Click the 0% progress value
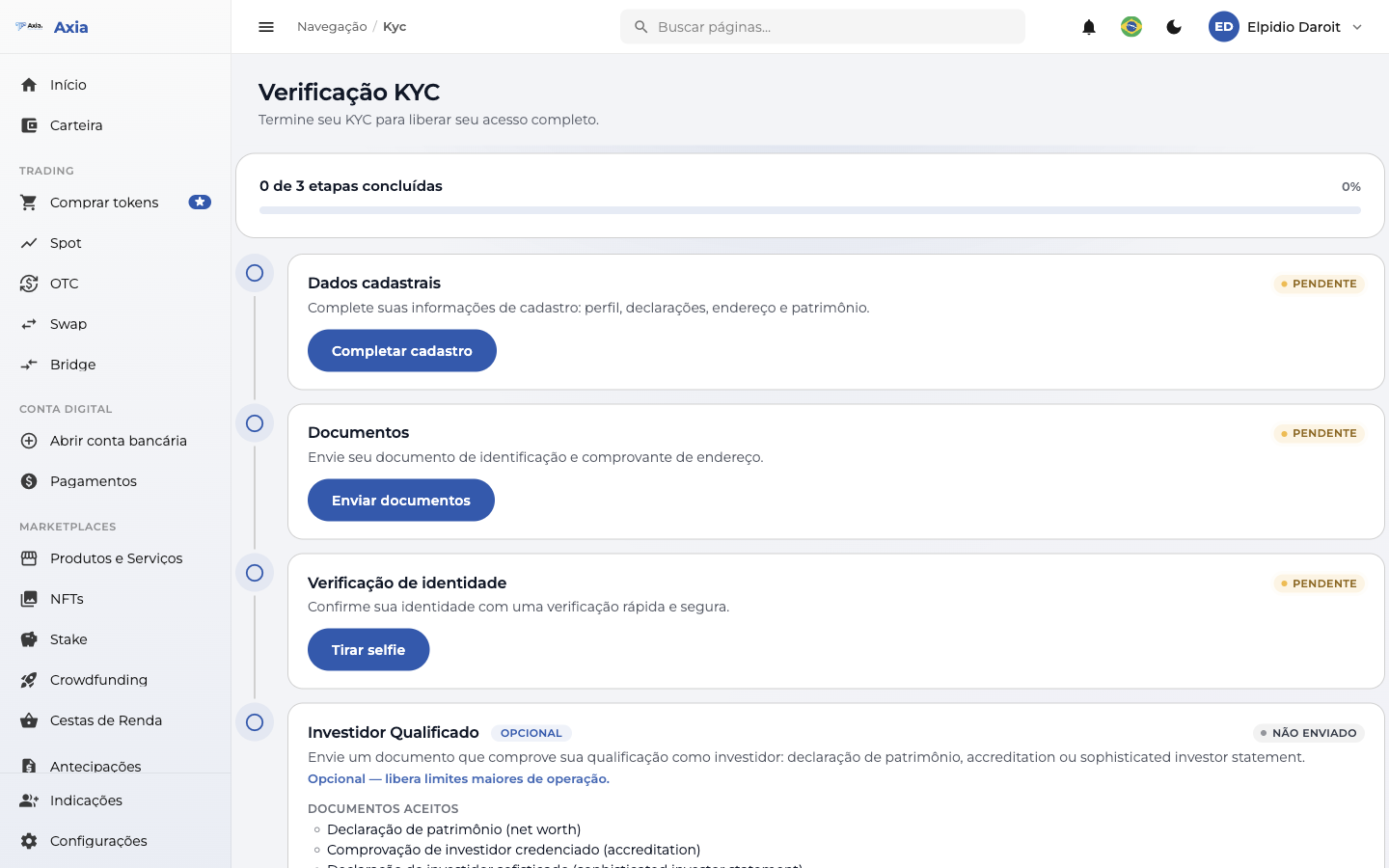This screenshot has width=1389, height=868. click(1351, 187)
